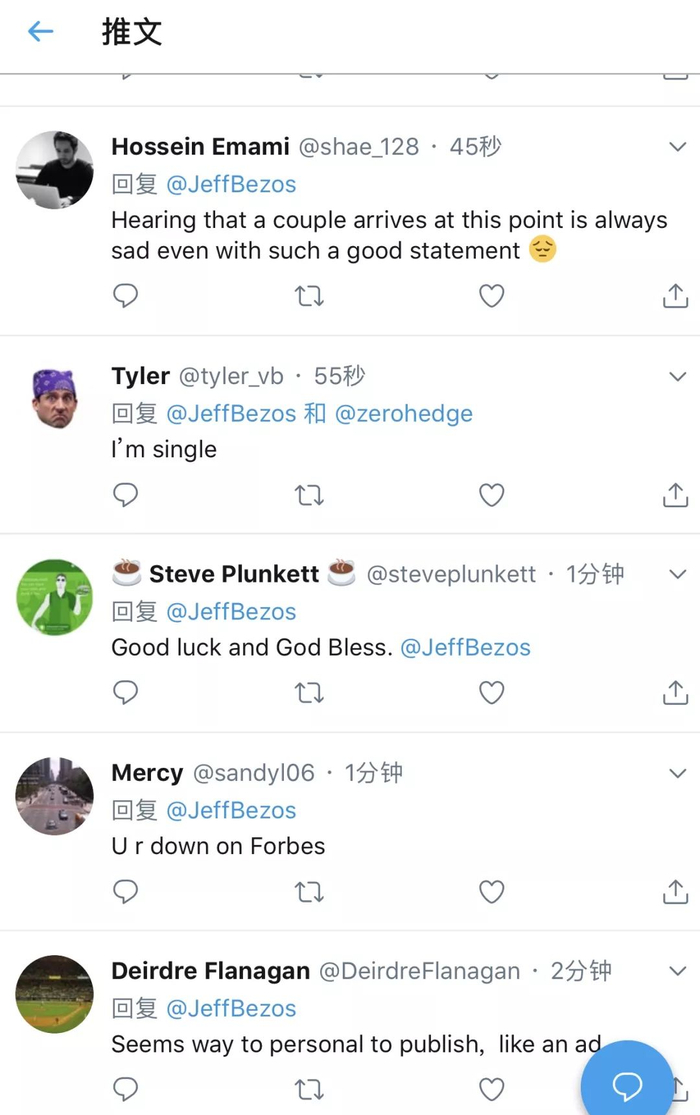700x1115 pixels.
Task: View Steve Plunkett's green avatar
Action: pyautogui.click(x=55, y=597)
